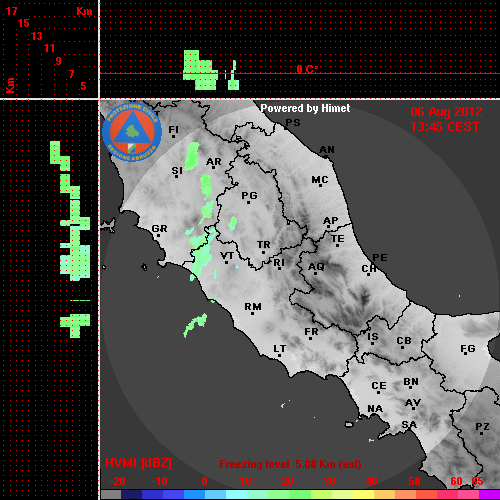Click the BN city label
Image resolution: width=500 pixels, height=500 pixels.
pos(411,381)
